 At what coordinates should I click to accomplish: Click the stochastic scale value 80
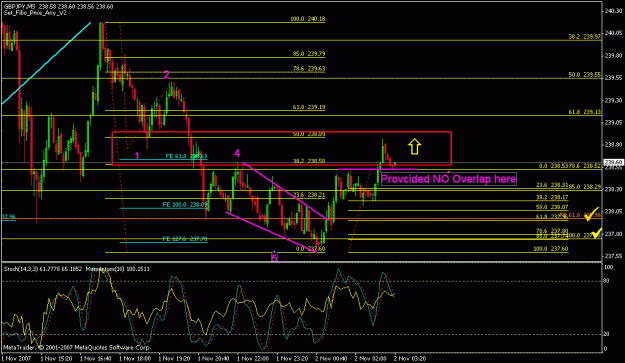tap(607, 281)
